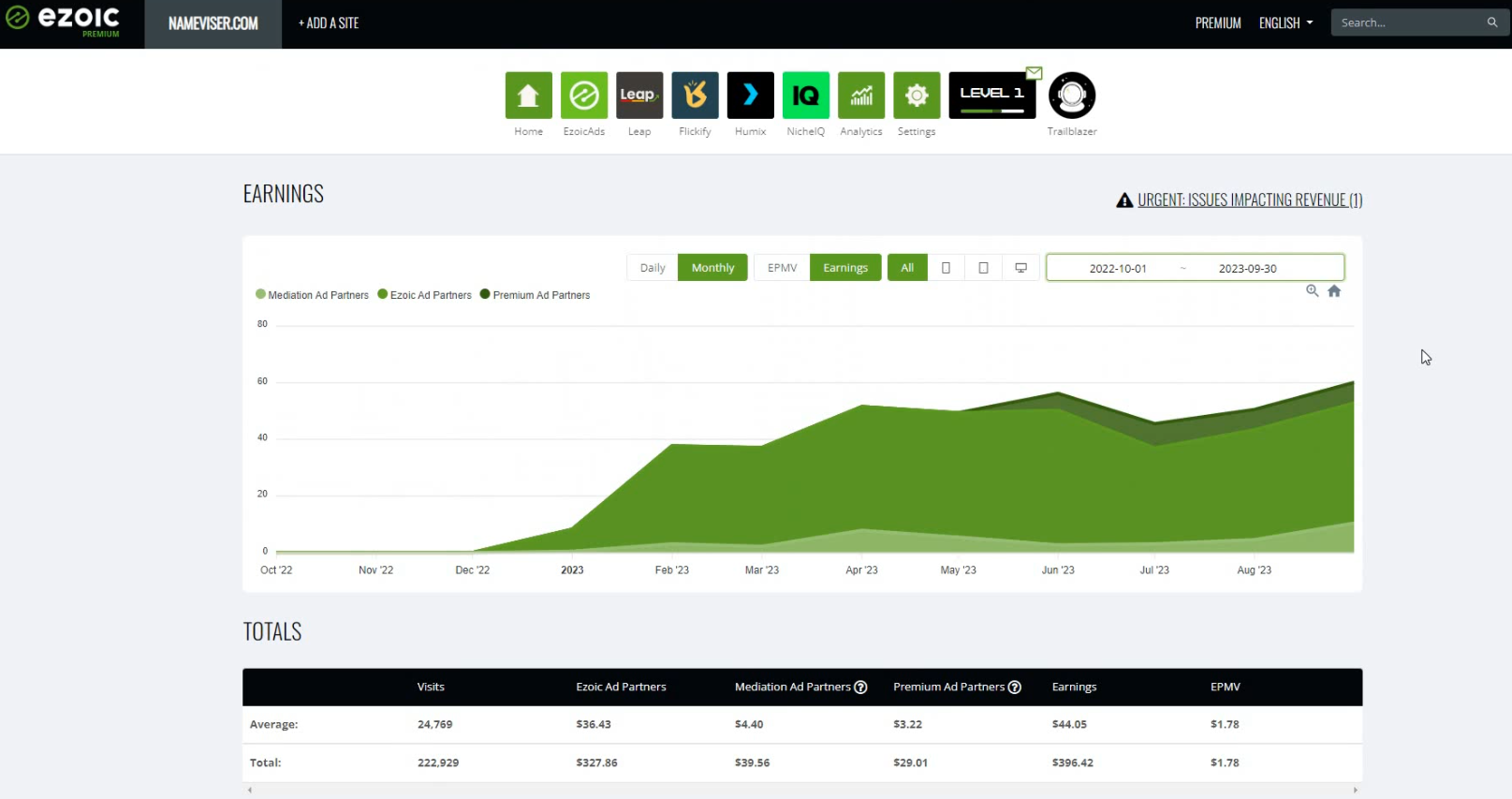This screenshot has width=1512, height=799.
Task: Click the total premium value $29.01
Action: click(x=910, y=763)
